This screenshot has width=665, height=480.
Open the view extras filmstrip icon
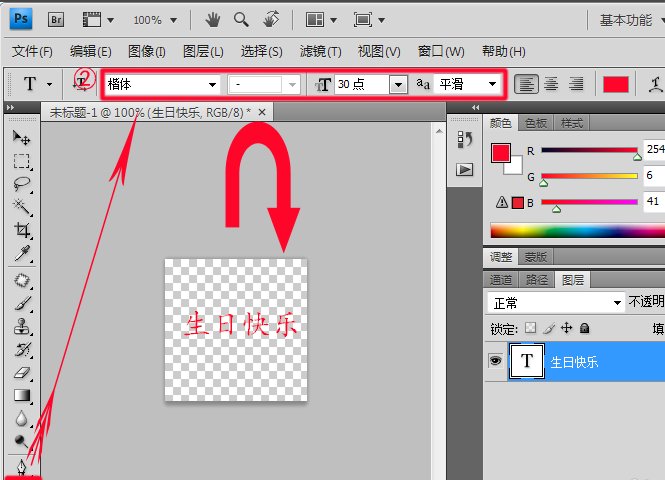tap(92, 20)
